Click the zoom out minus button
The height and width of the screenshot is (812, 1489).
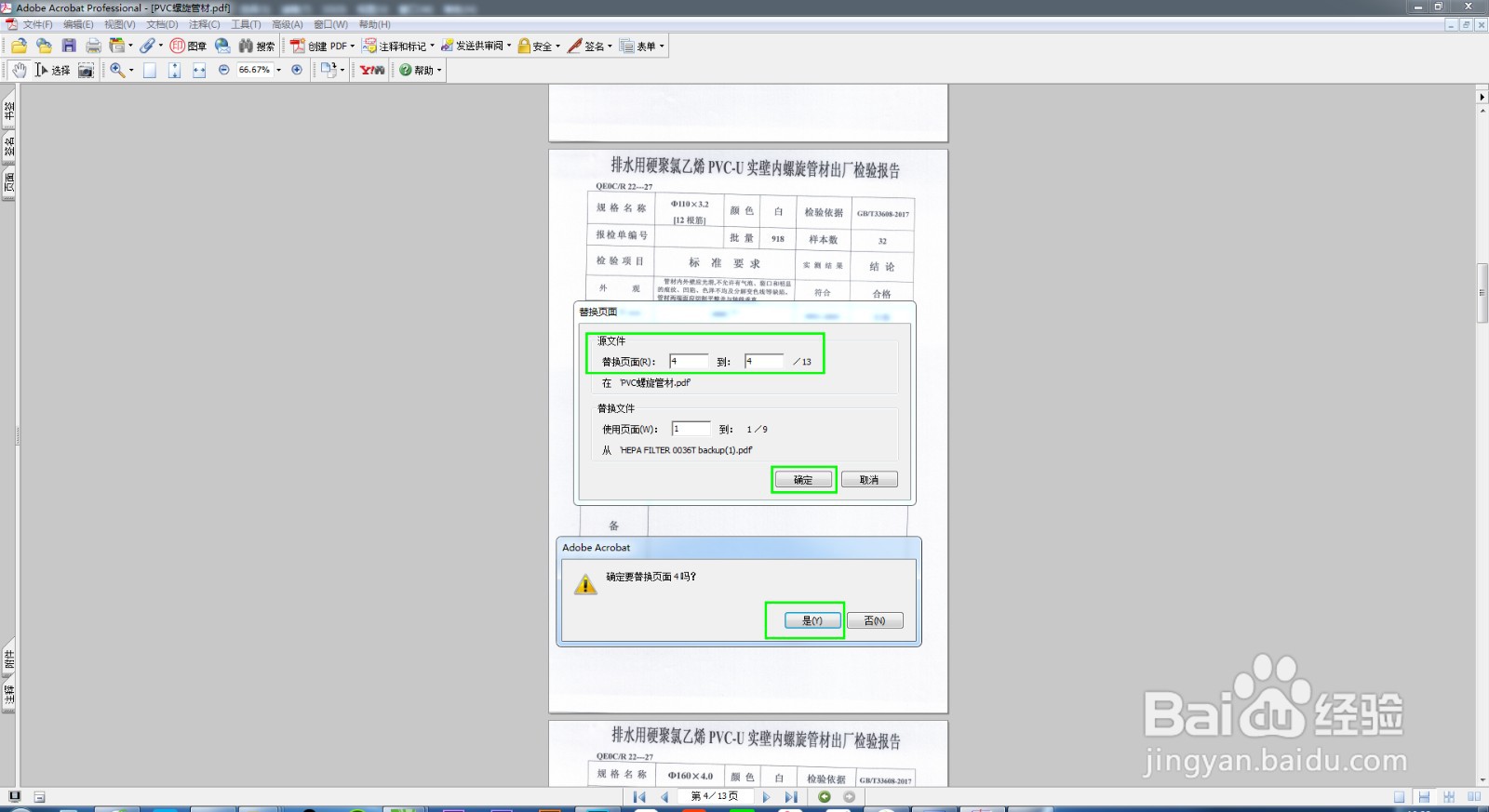(x=224, y=70)
